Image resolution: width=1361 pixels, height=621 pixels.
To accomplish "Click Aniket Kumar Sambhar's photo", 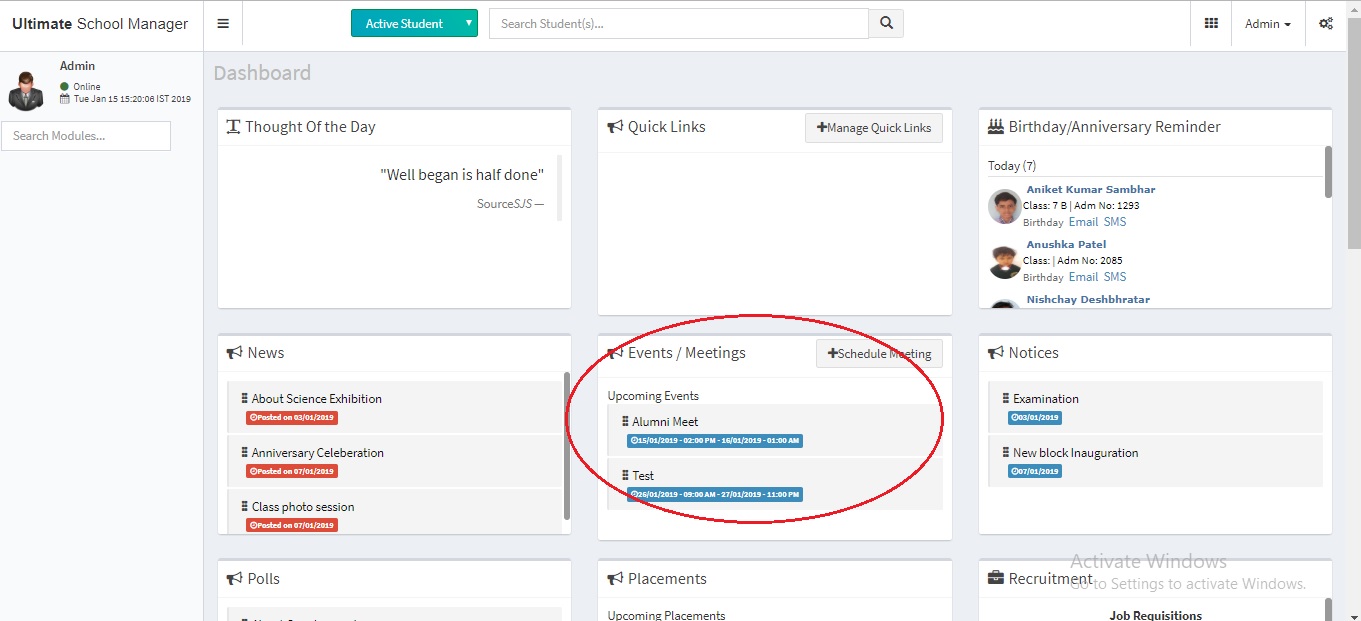I will [1004, 207].
